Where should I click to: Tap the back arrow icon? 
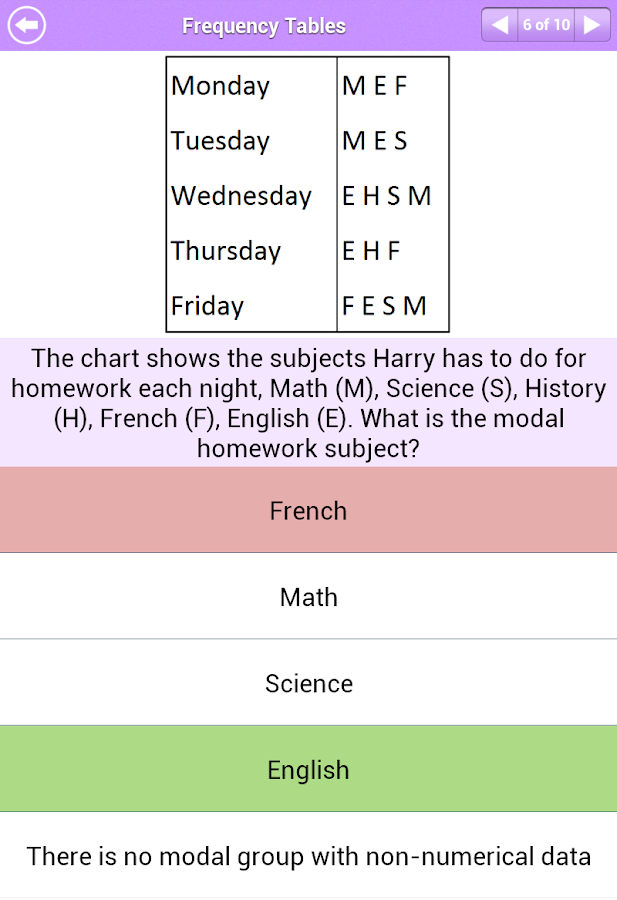click(x=27, y=25)
